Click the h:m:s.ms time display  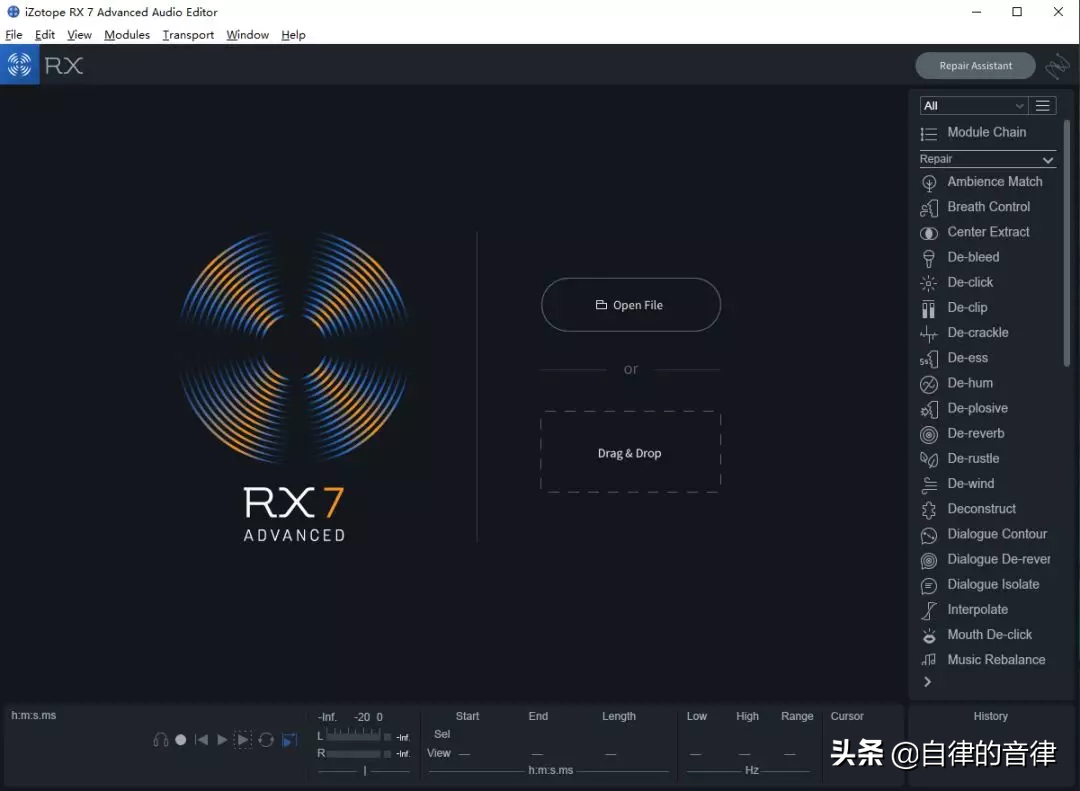34,715
